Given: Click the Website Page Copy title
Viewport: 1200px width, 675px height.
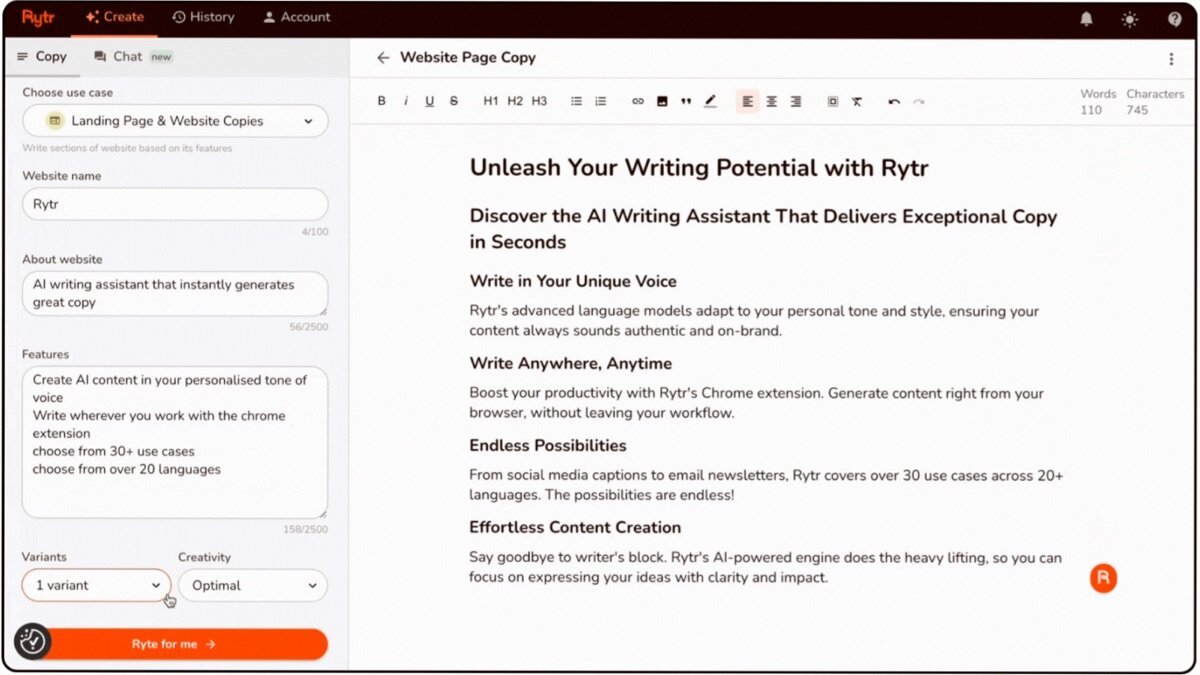Looking at the screenshot, I should coord(468,58).
